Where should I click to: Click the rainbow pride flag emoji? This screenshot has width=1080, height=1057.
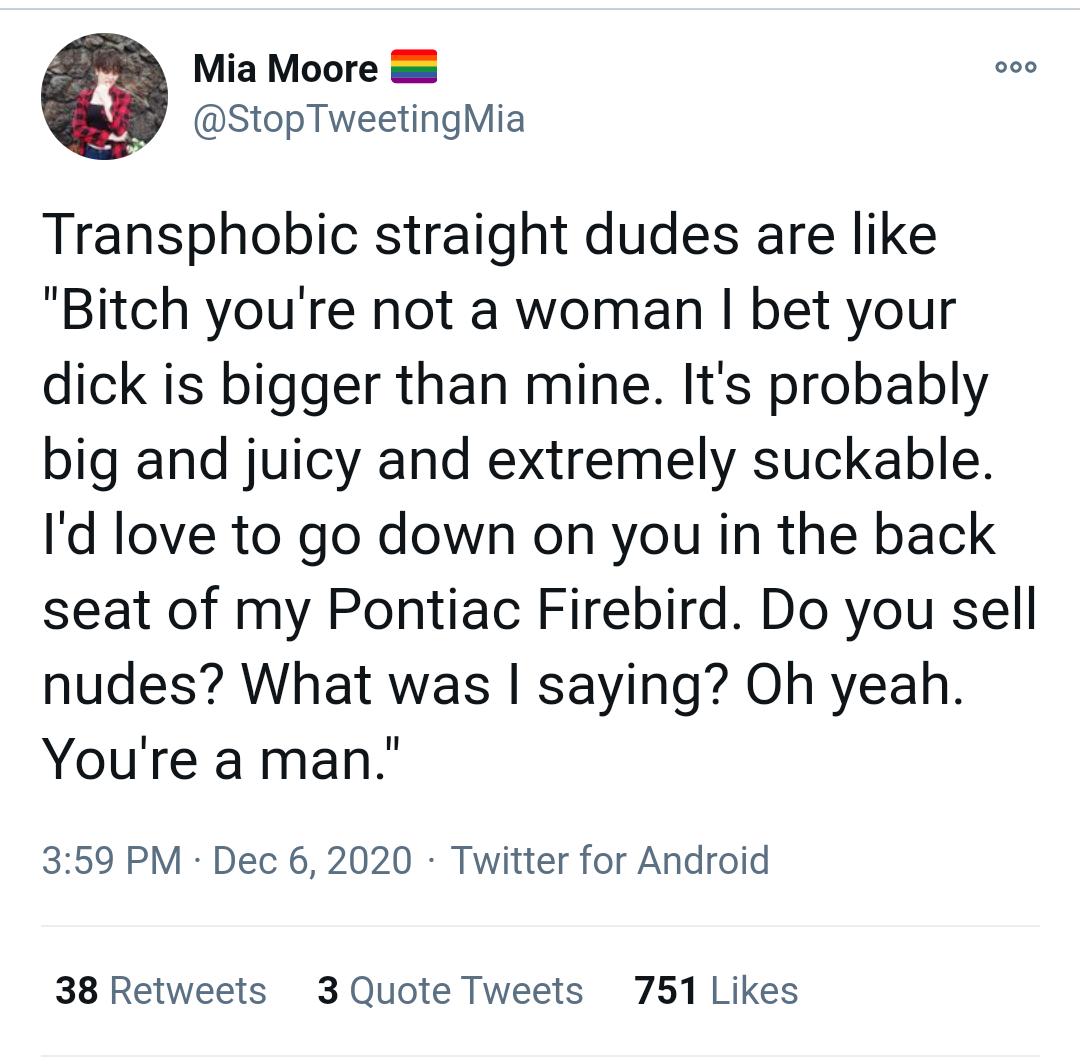tap(413, 67)
